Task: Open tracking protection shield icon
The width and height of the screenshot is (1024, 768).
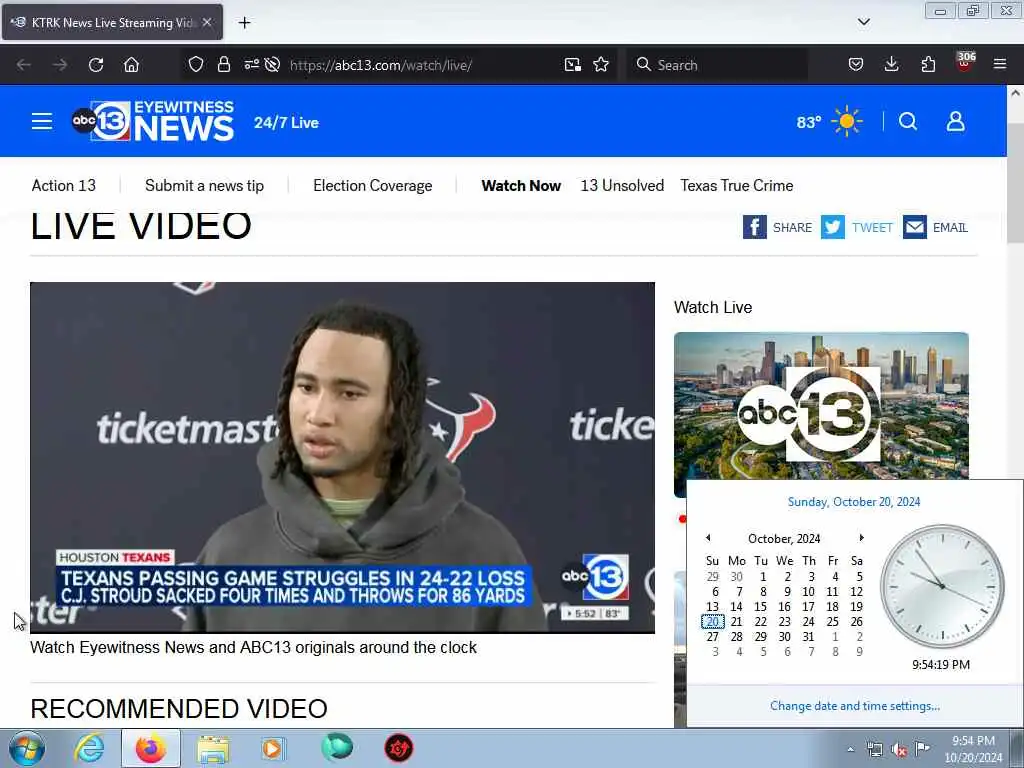Action: coord(195,64)
